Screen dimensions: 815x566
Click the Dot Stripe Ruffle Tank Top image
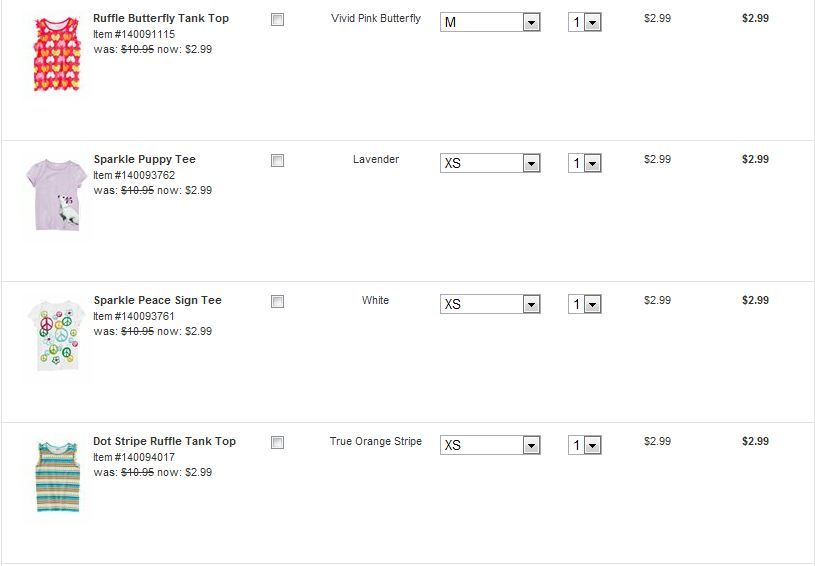click(x=54, y=476)
